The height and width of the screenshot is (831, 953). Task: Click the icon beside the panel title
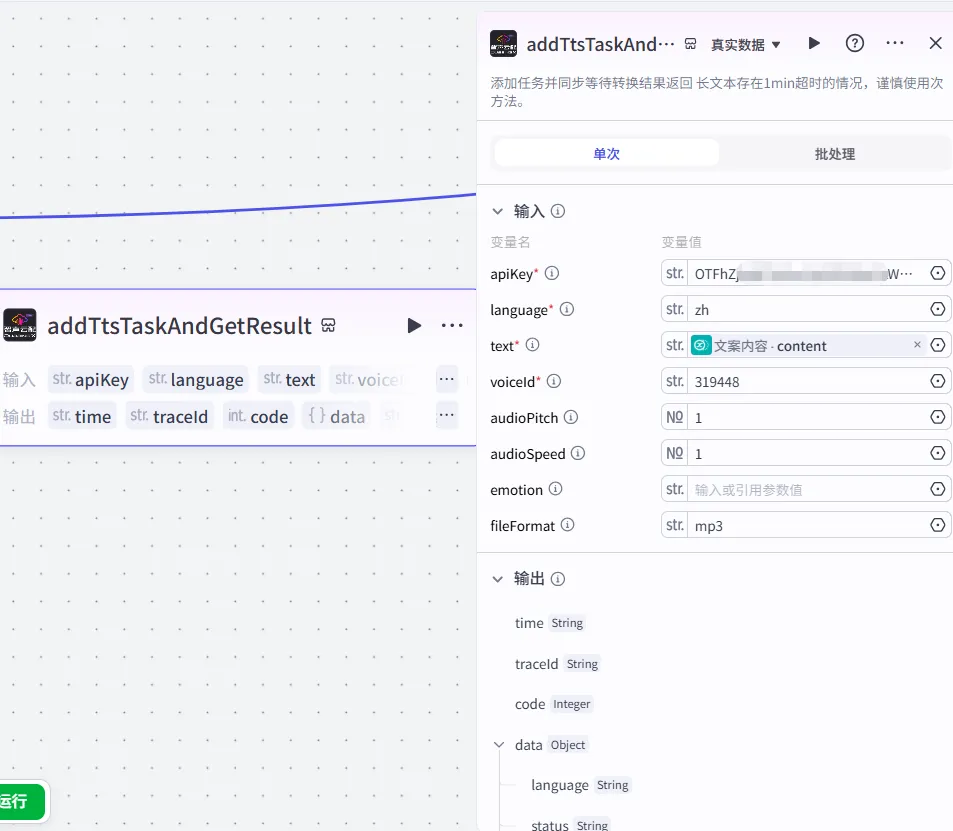pyautogui.click(x=690, y=44)
